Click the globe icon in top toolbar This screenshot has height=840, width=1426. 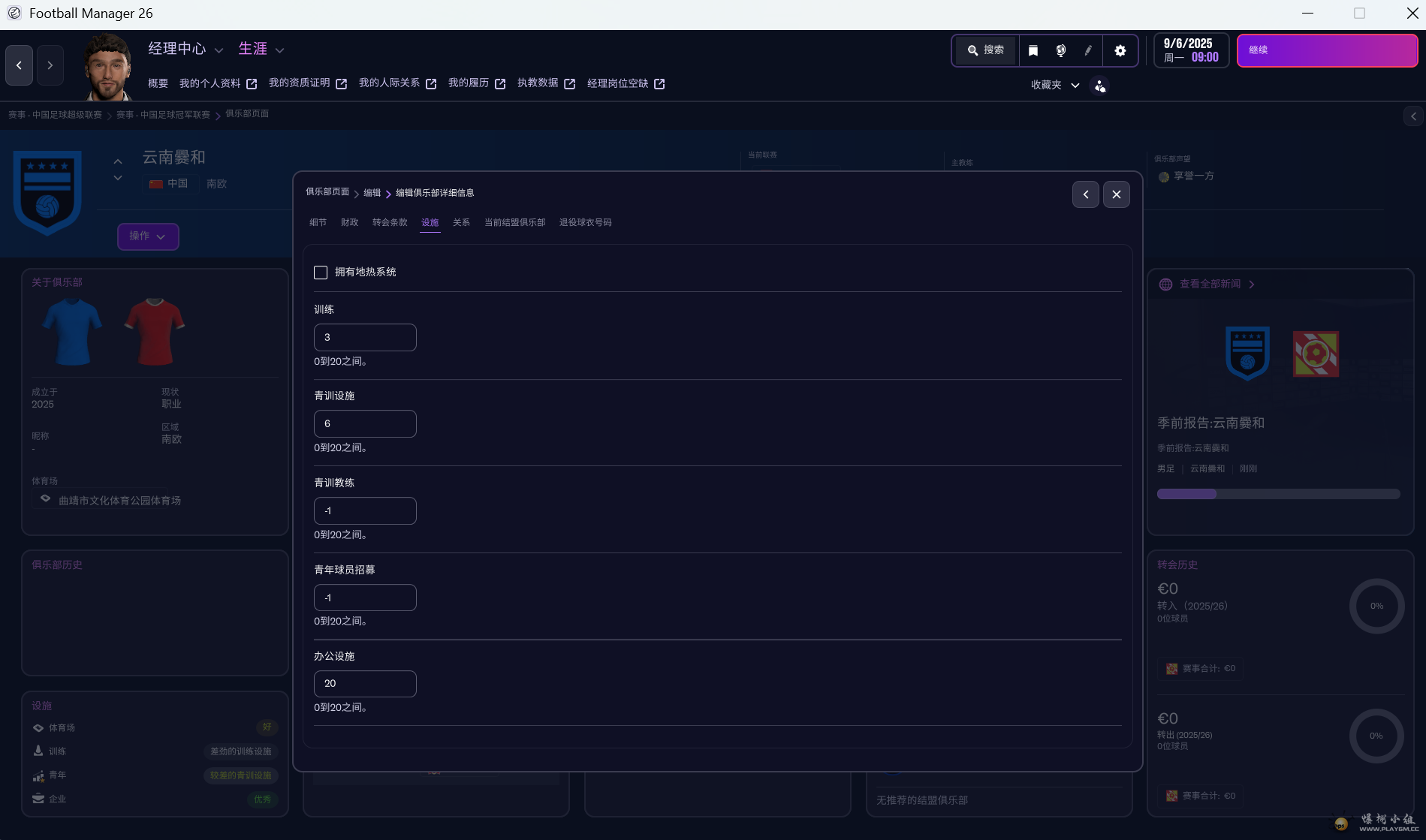click(x=1060, y=50)
